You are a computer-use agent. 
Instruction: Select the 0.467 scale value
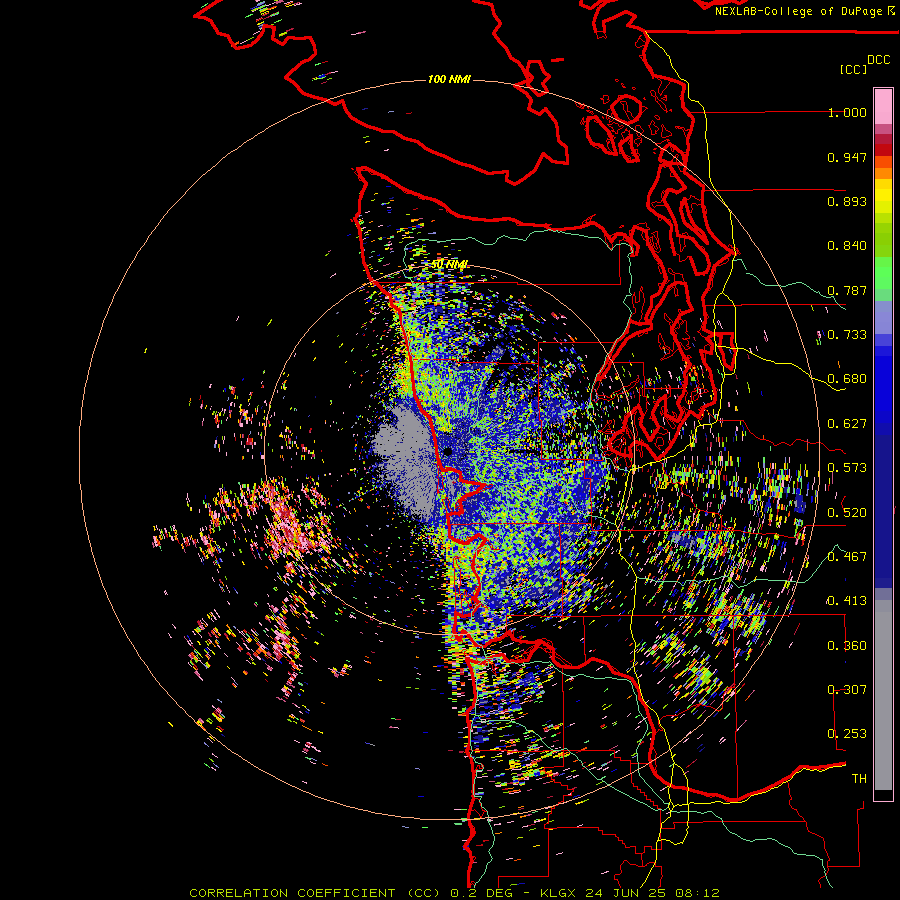coord(847,556)
